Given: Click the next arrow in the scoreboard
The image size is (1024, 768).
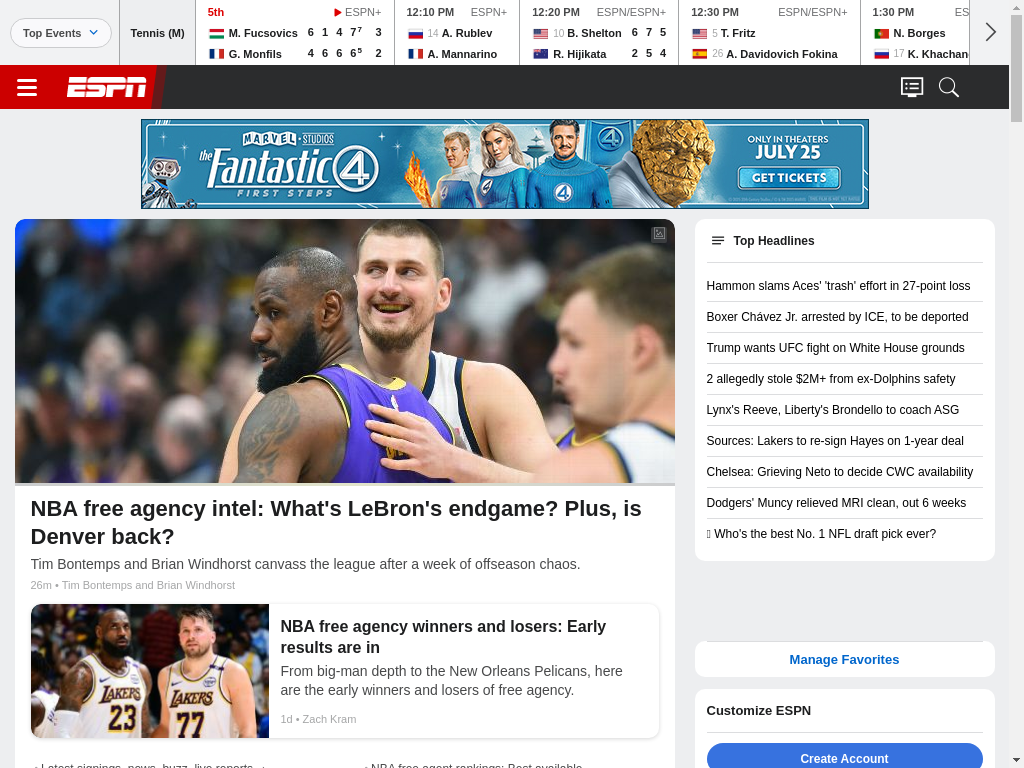Looking at the screenshot, I should coord(990,32).
